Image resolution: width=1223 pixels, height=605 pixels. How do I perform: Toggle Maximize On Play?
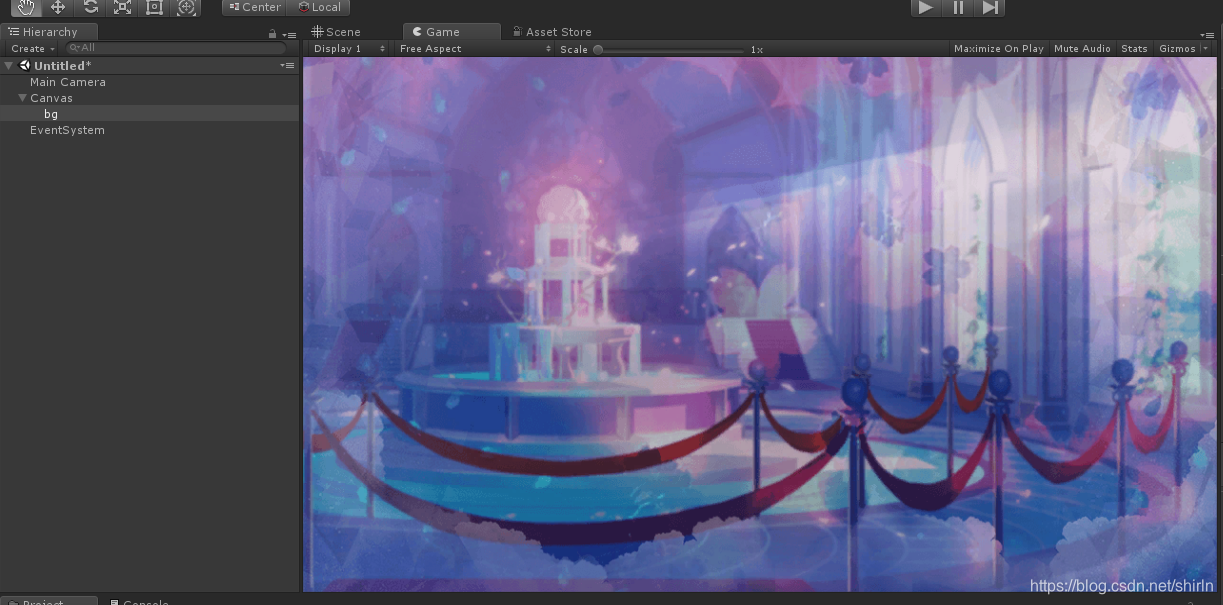point(998,49)
